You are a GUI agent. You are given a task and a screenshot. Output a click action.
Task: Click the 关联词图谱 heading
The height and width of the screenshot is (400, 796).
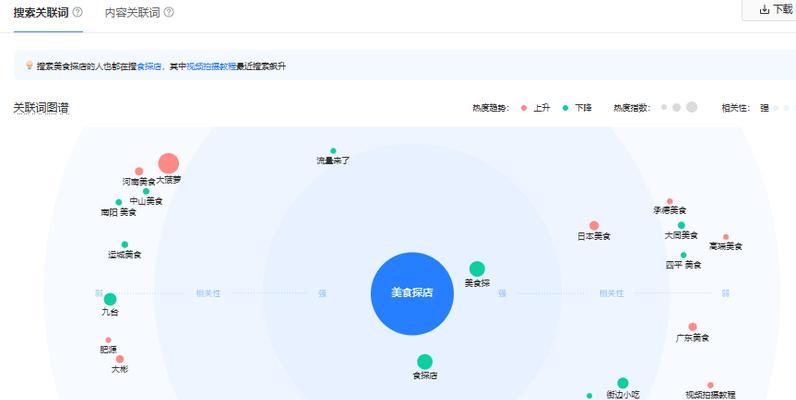[x=41, y=108]
